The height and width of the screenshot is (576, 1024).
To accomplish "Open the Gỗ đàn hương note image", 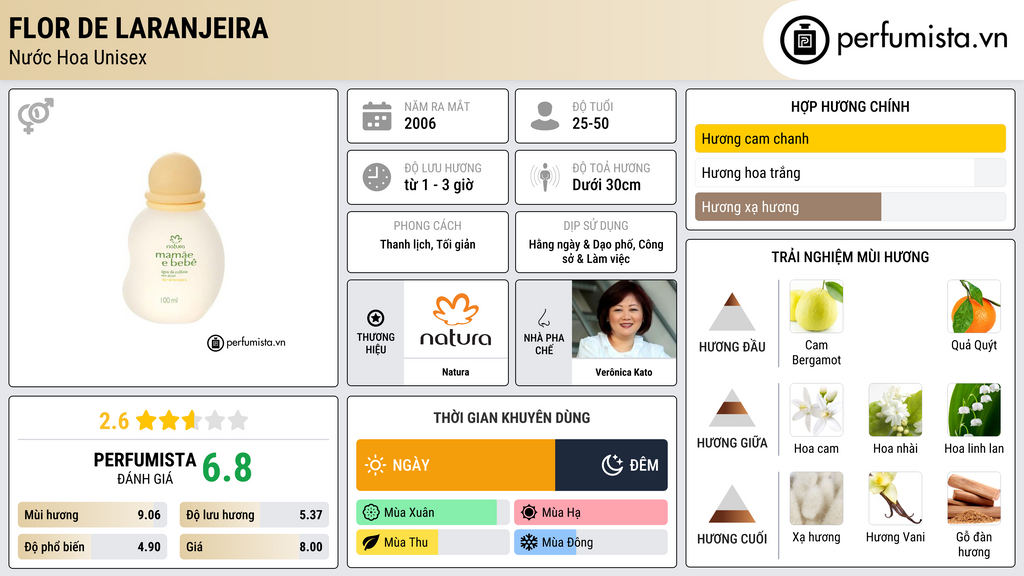I will 974,499.
